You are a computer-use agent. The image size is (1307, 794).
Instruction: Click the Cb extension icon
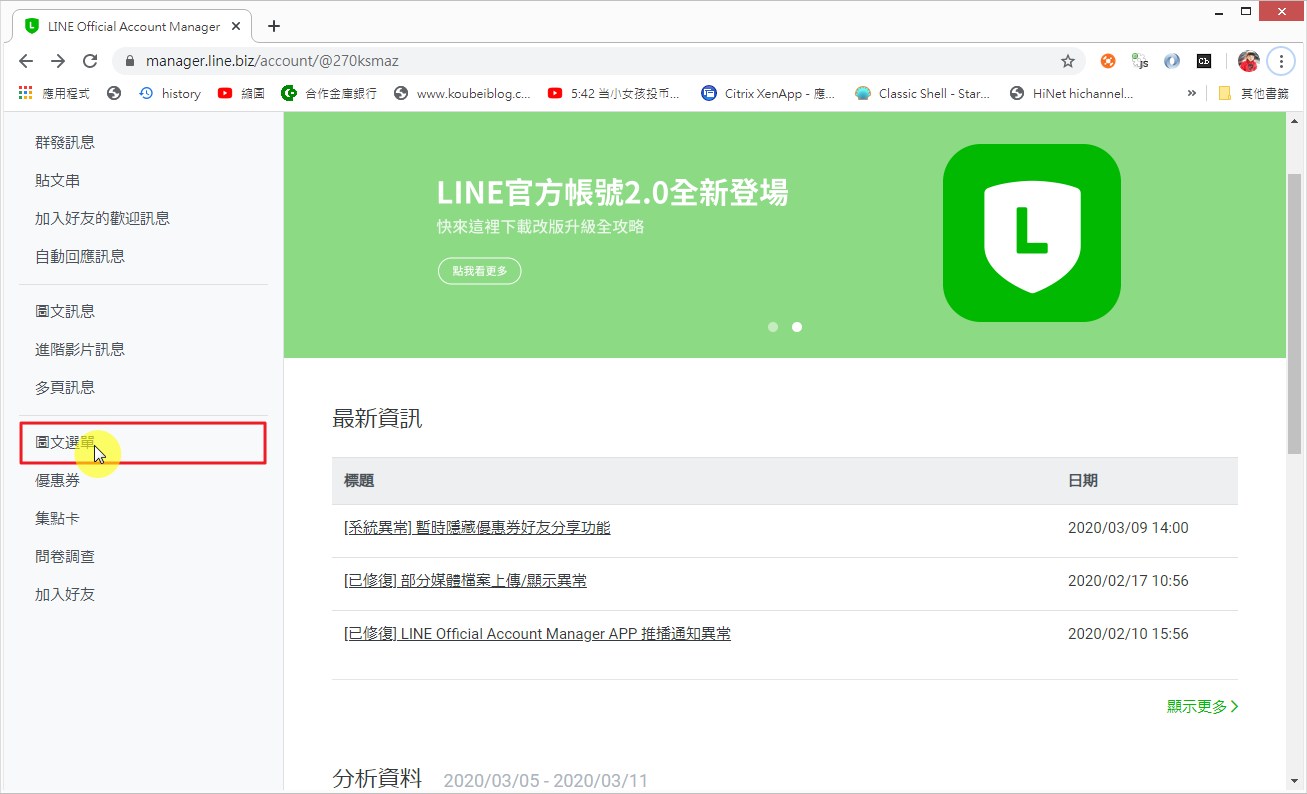click(x=1203, y=60)
